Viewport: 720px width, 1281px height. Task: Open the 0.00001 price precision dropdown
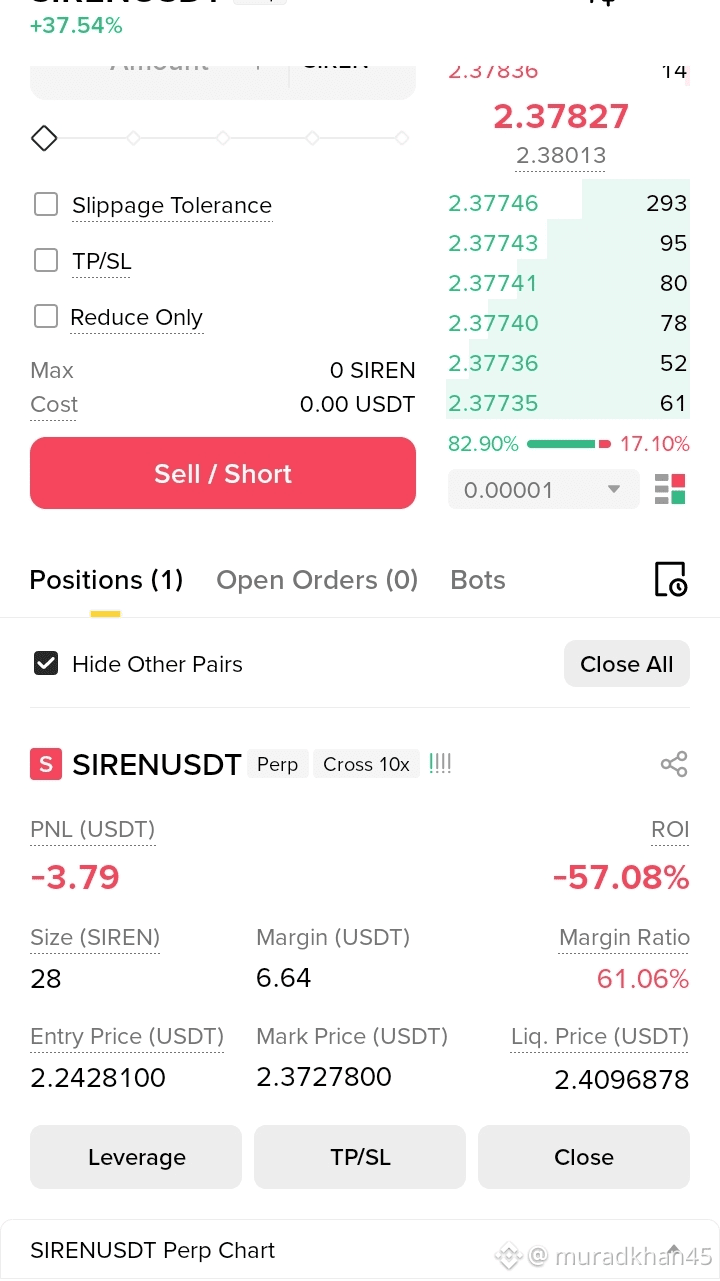[543, 490]
